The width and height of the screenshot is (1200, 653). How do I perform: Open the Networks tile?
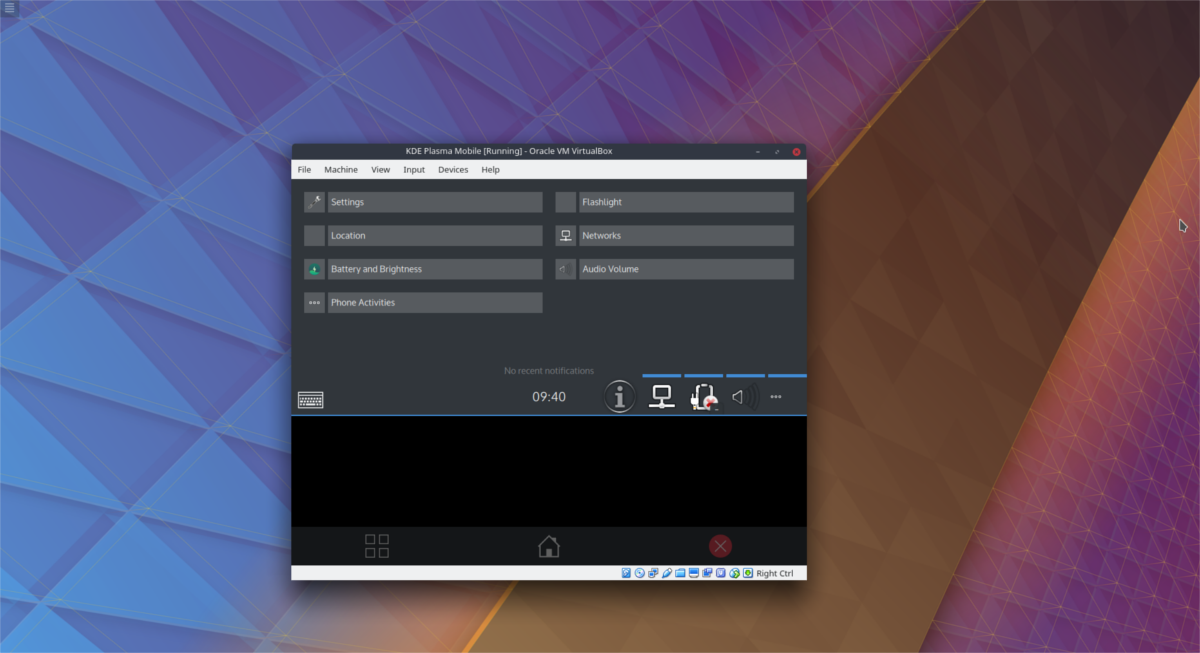(675, 236)
